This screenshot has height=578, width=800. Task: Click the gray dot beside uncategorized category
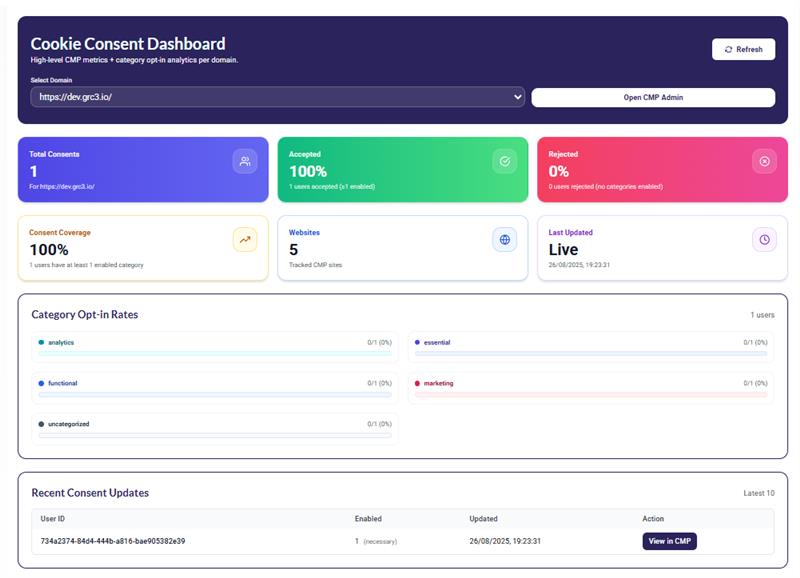click(x=40, y=426)
